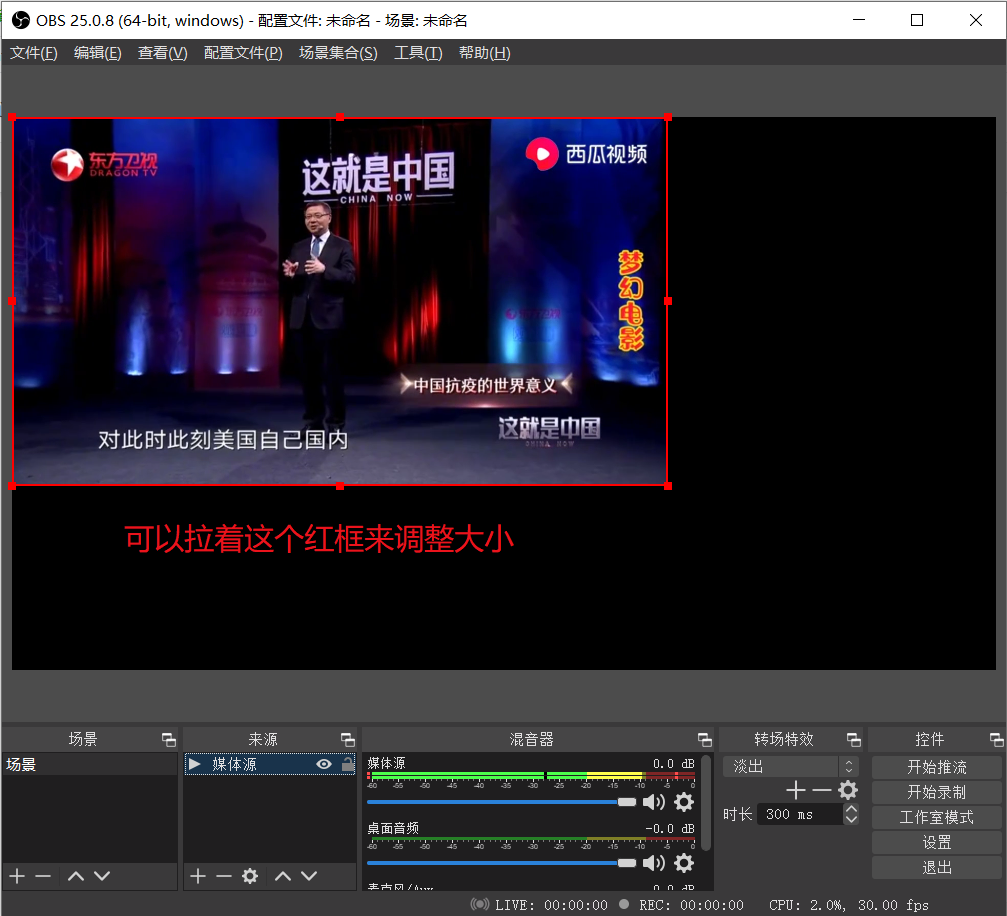Screen dimensions: 1007x916
Task: Click the mixer panel scrollbar
Action: click(706, 803)
